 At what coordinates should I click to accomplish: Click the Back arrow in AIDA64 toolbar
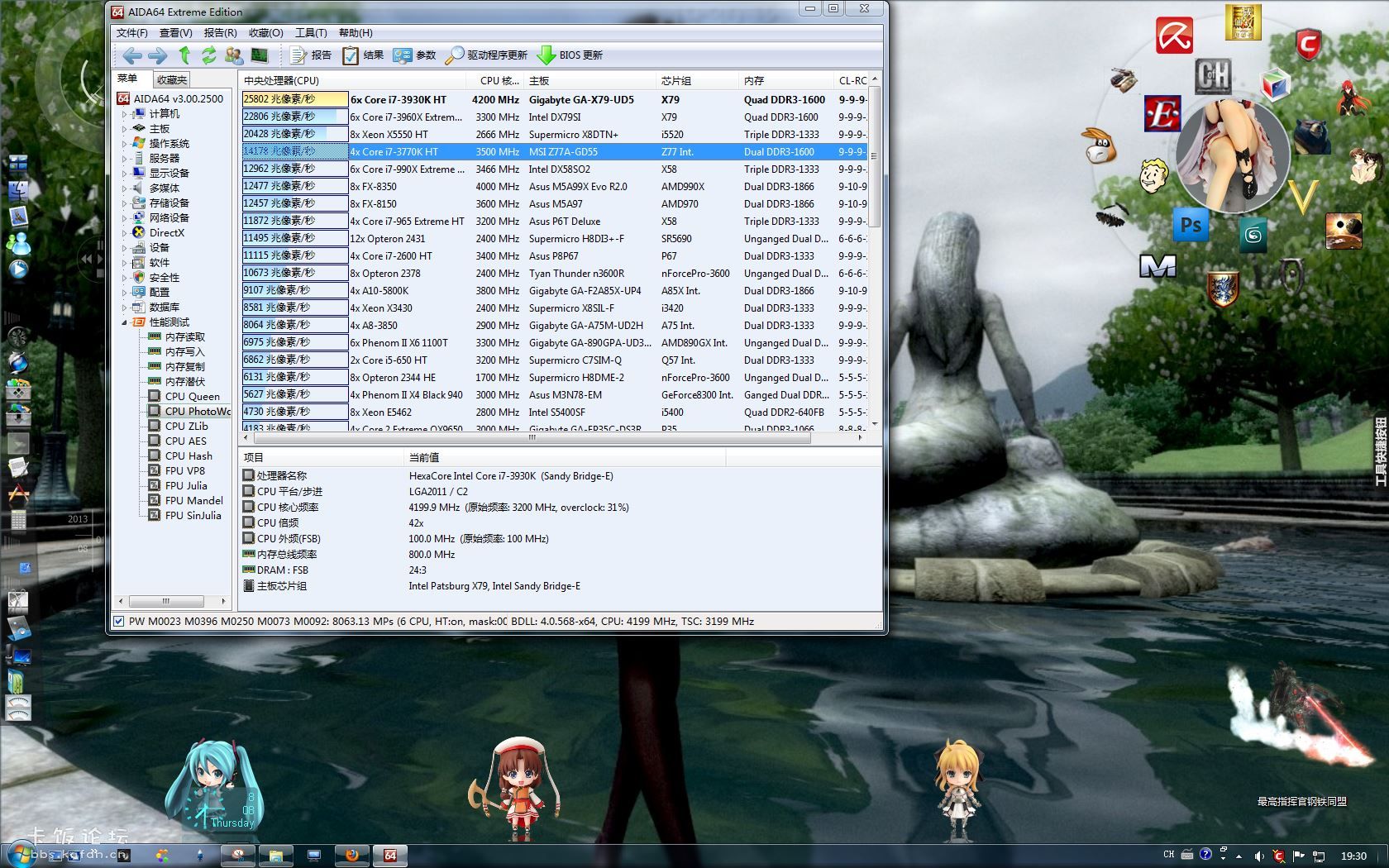click(x=131, y=55)
